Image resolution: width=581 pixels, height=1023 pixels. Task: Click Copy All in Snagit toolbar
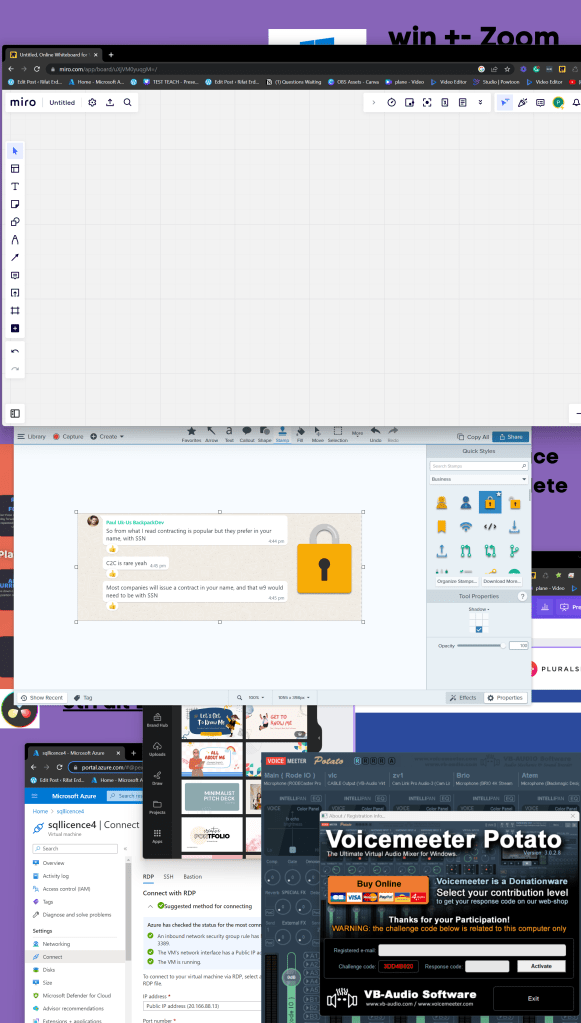(473, 436)
